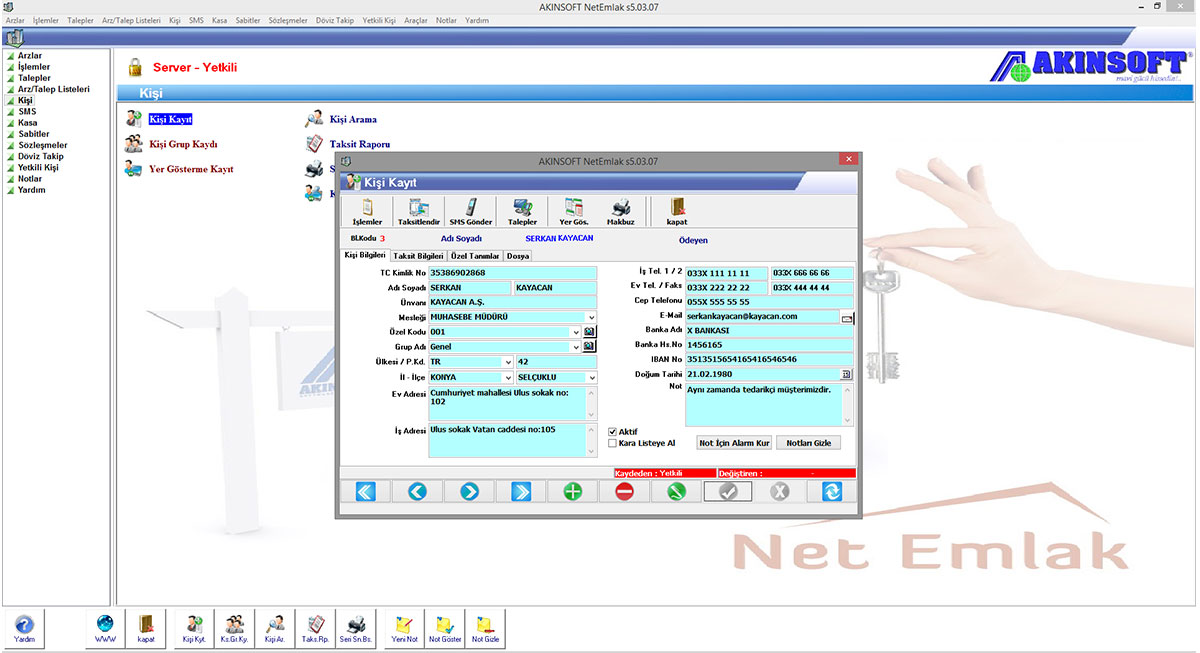Open the Mesleği dropdown
This screenshot has width=1200, height=653.
tap(592, 317)
